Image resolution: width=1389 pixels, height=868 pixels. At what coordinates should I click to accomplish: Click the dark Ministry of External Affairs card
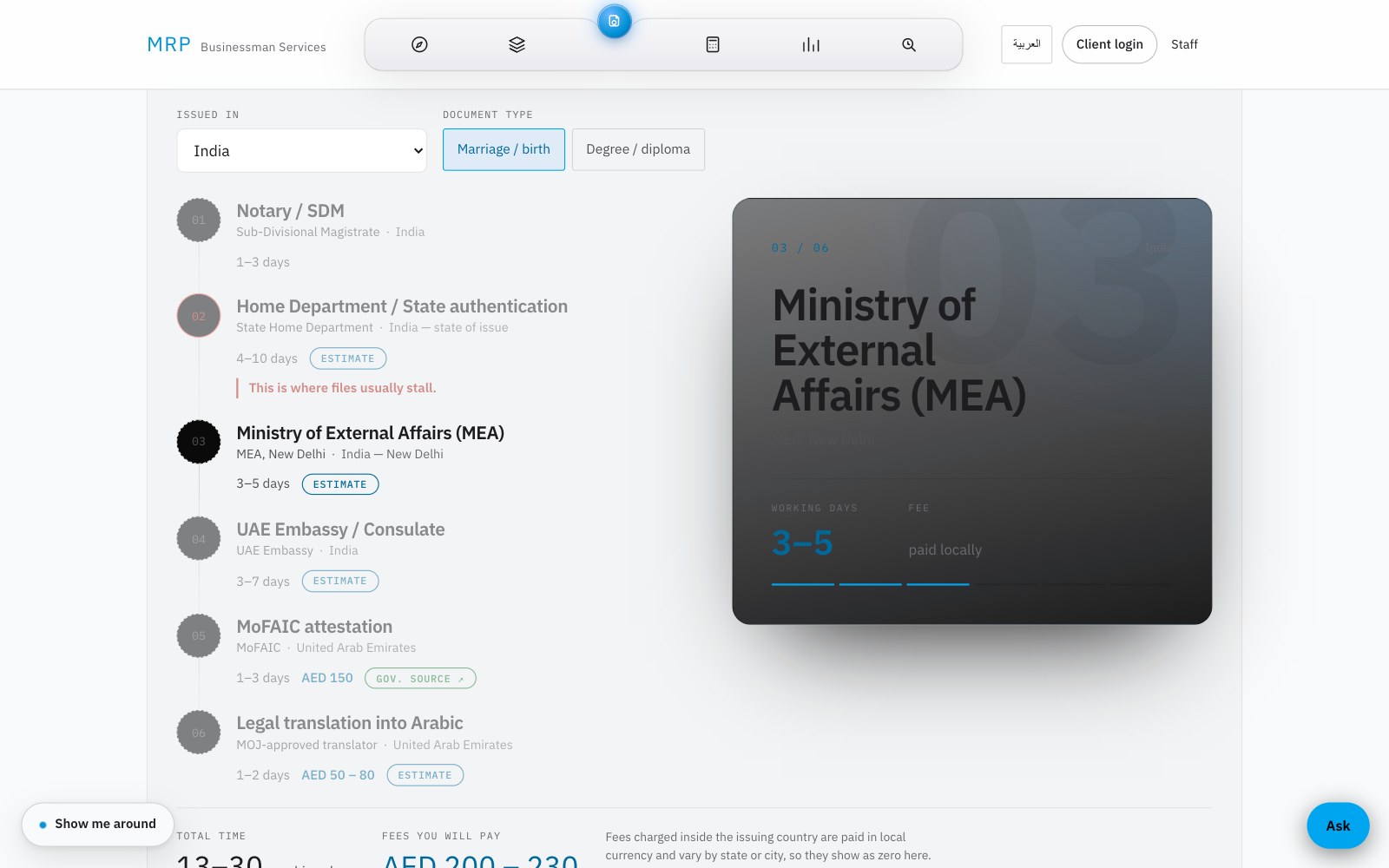tap(972, 411)
